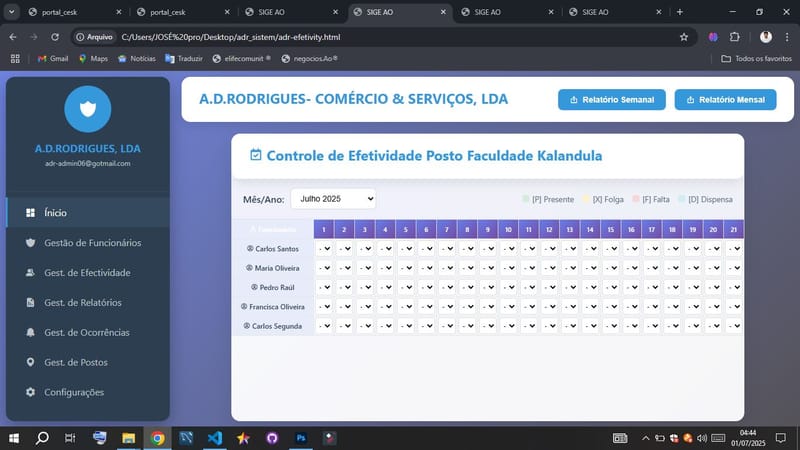Open Pedro Raúl day 10 status dropdown
800x450 pixels.
tap(509, 287)
